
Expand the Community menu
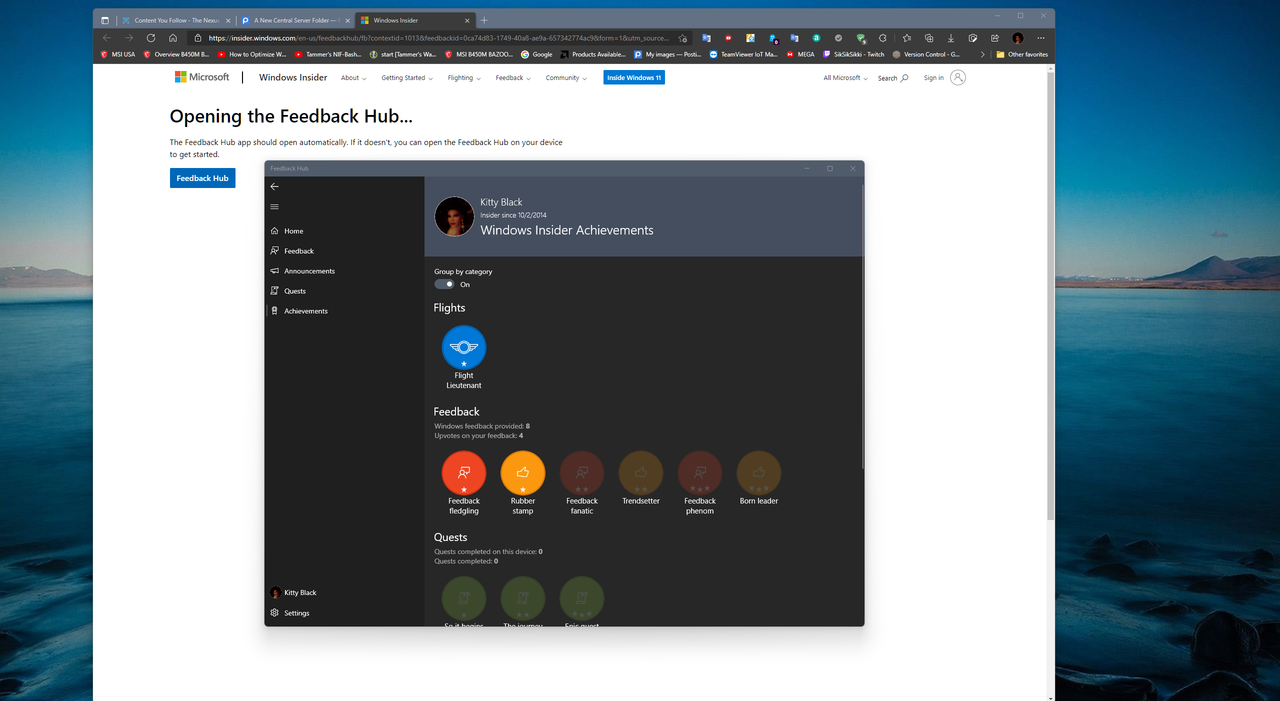click(x=566, y=78)
